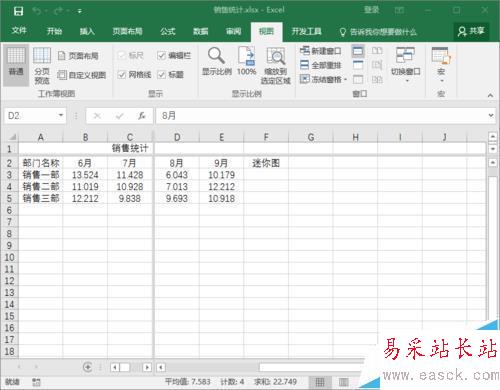
Task: Click the Name Box showing D2
Action: point(30,116)
